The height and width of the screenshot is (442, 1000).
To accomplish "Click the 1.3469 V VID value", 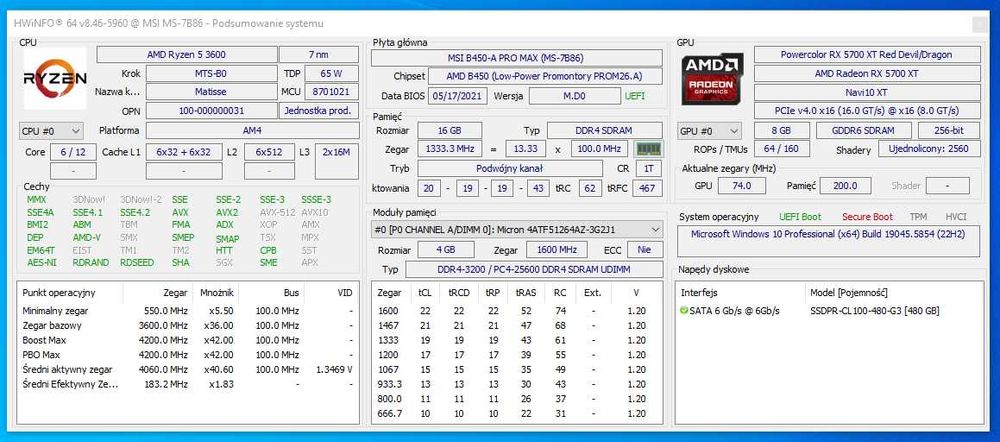I will (x=334, y=369).
